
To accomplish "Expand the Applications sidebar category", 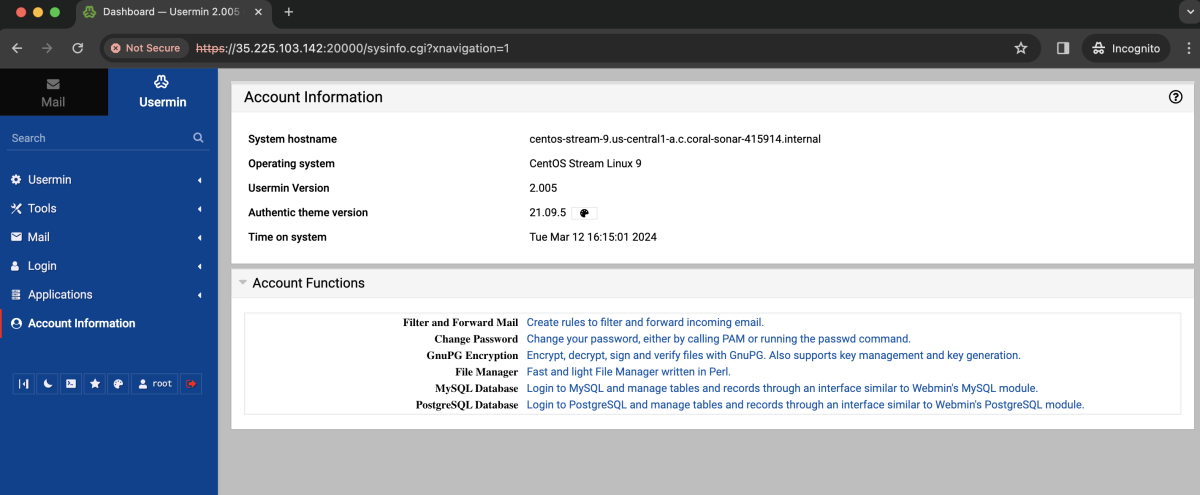I will click(108, 295).
